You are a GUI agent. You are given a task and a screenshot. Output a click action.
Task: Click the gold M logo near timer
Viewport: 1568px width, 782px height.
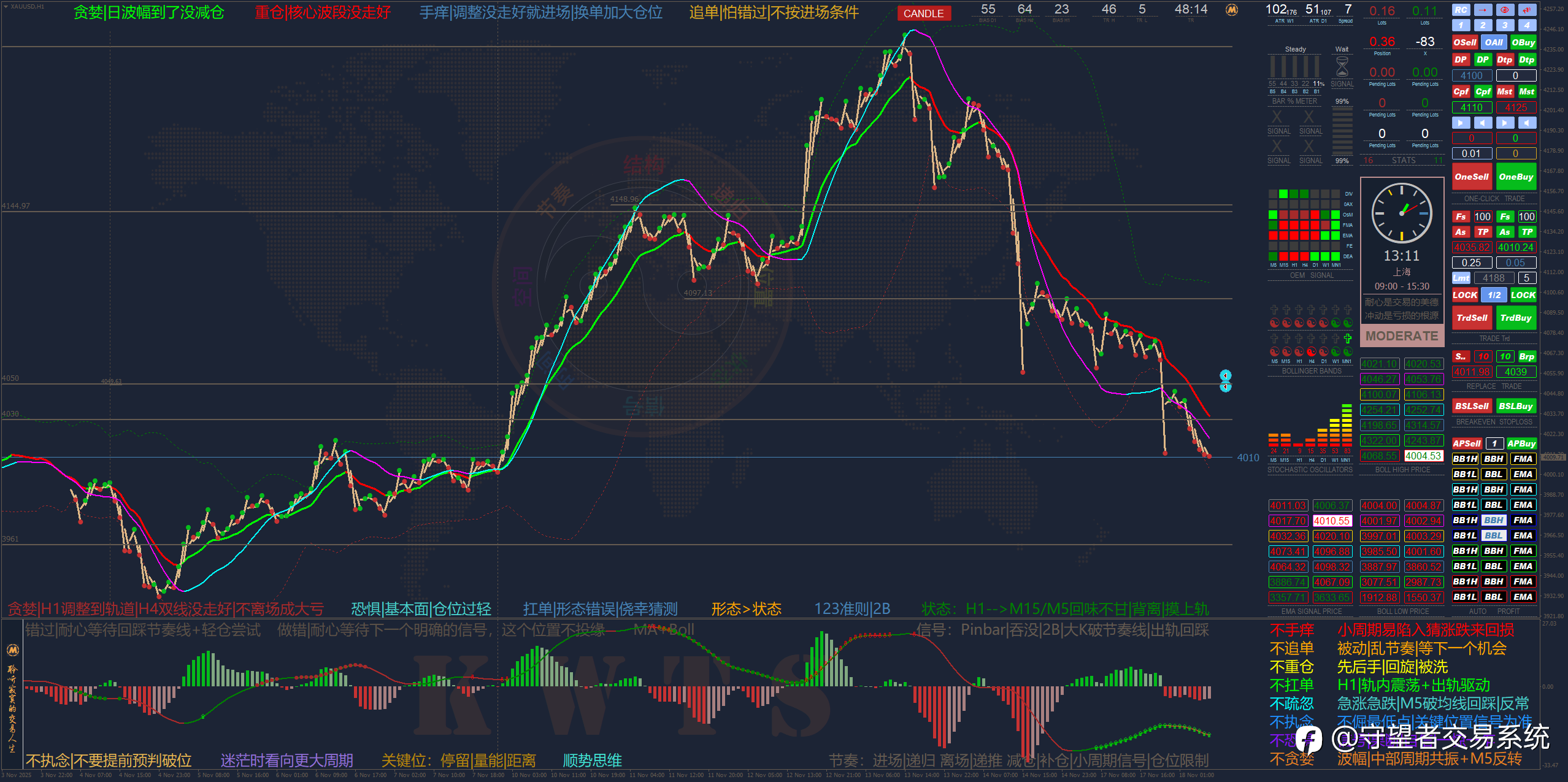1231,10
